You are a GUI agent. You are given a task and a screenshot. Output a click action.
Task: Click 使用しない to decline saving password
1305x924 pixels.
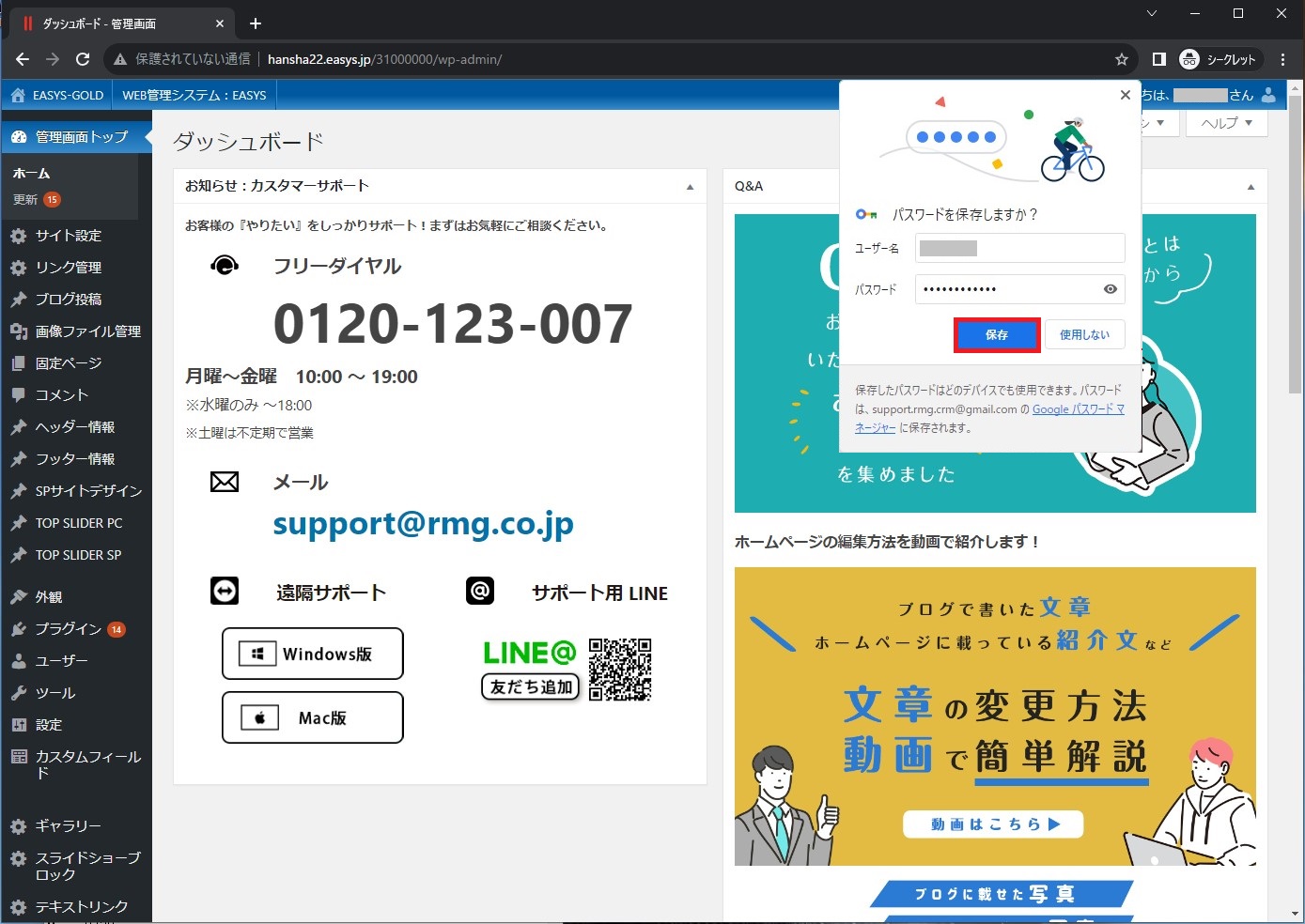click(1084, 335)
